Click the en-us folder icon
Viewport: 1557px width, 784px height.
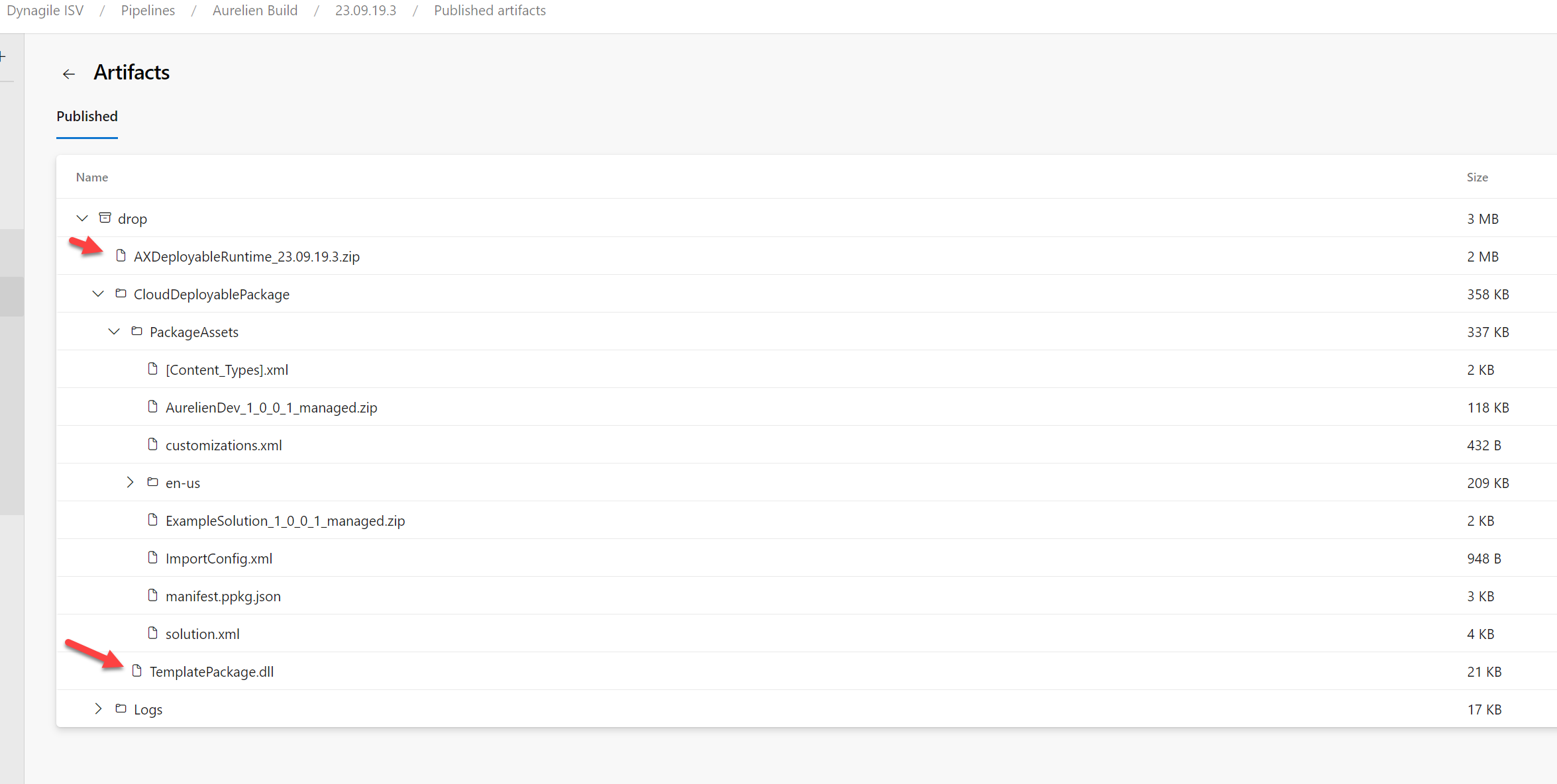coord(152,482)
